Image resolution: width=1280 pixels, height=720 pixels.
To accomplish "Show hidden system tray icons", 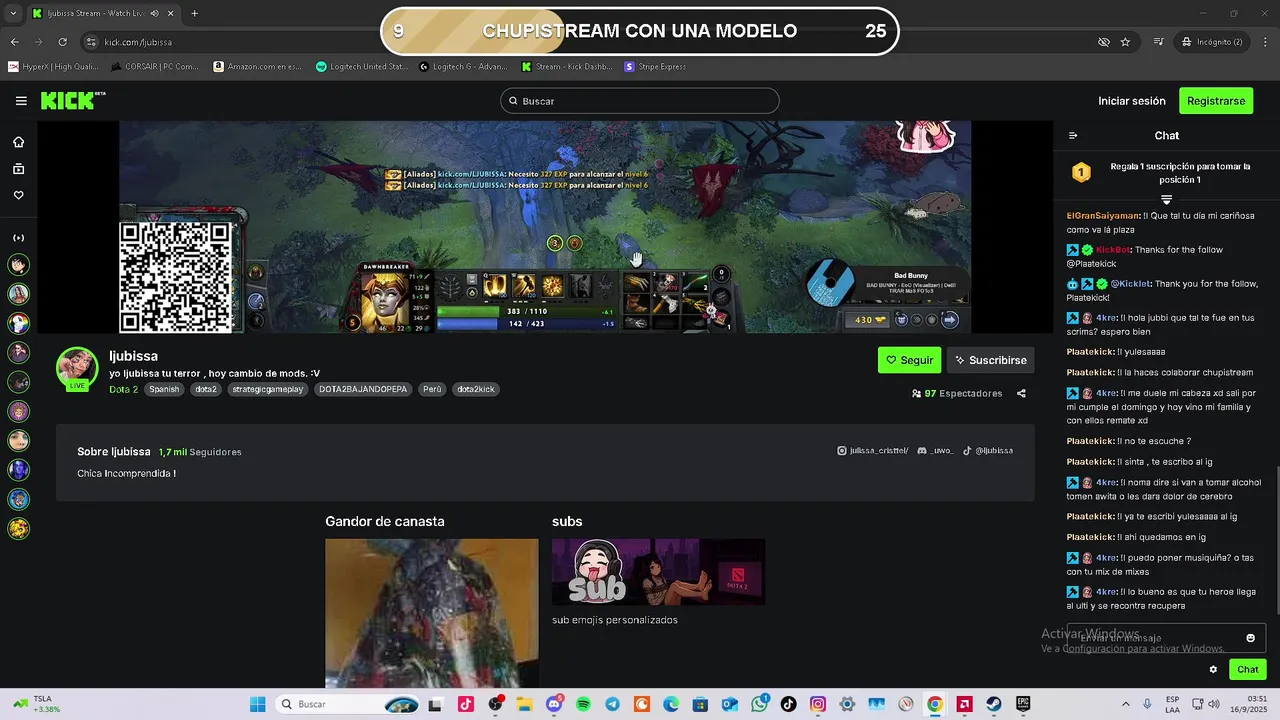I will [1126, 704].
